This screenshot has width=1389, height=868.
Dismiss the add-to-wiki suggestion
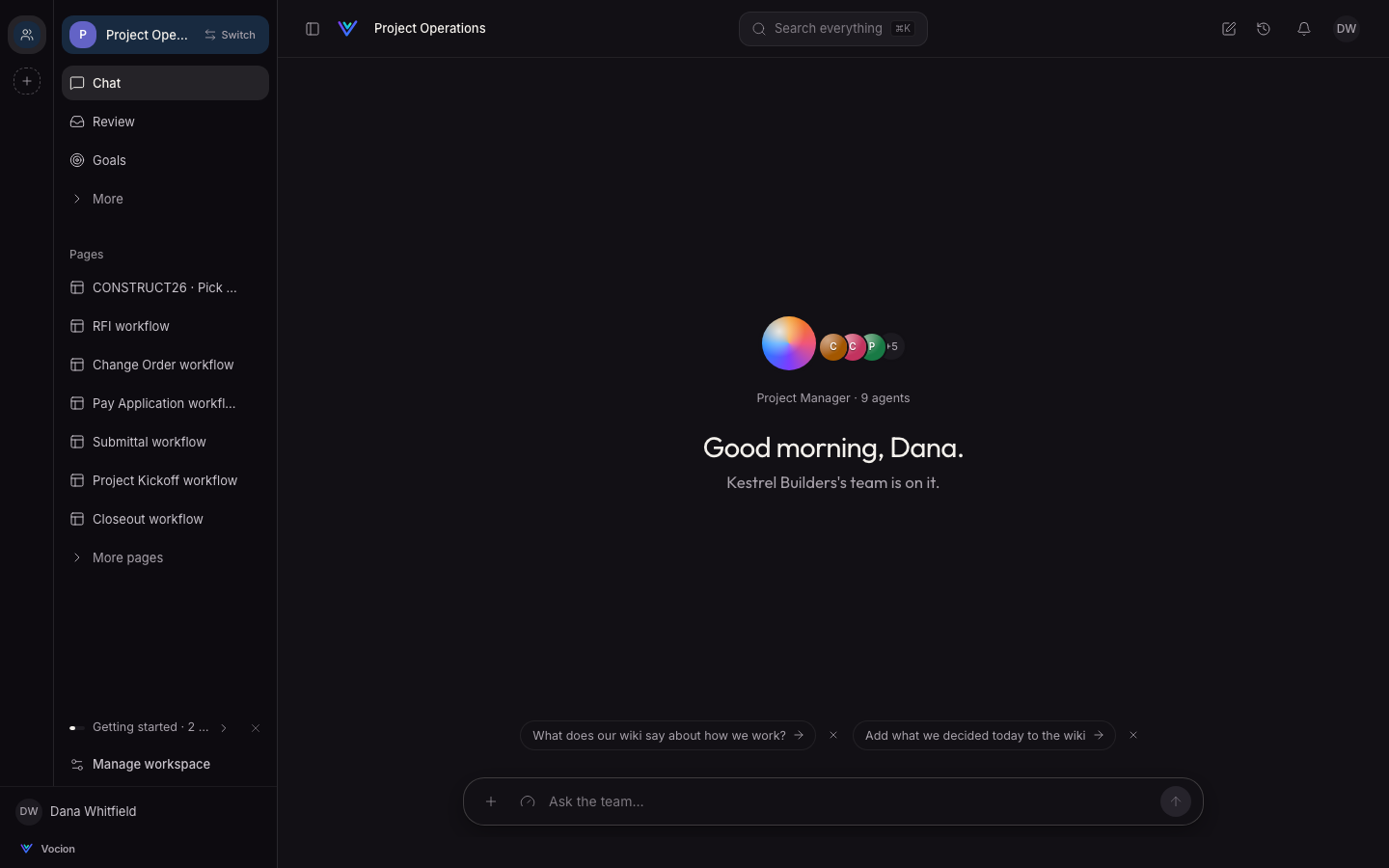[1133, 735]
